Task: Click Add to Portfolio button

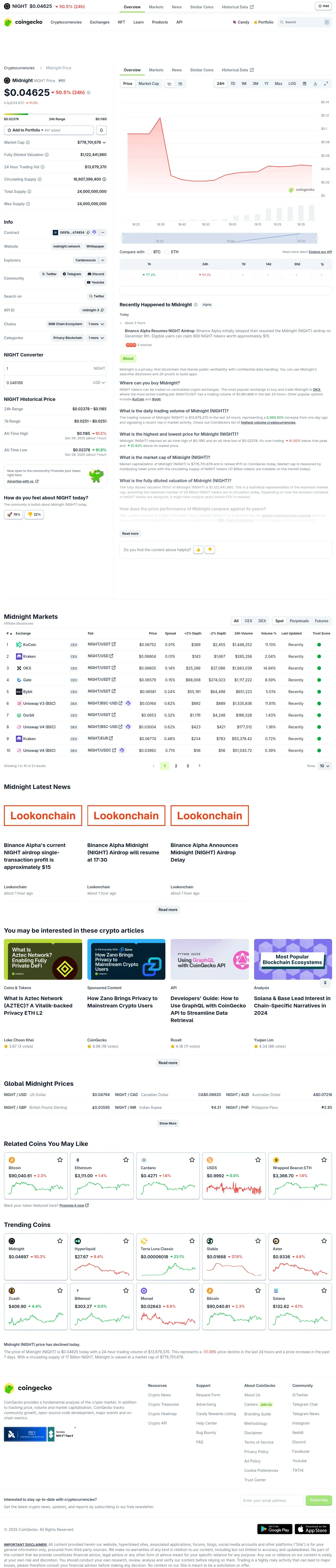Action: (49, 130)
